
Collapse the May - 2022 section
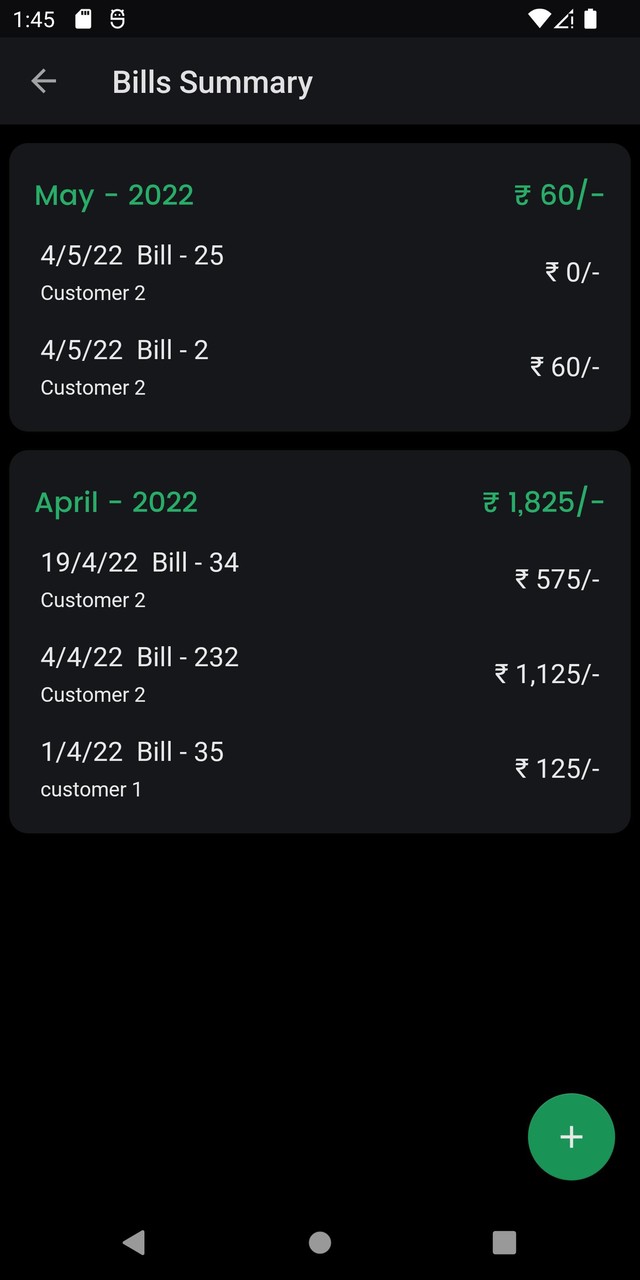tap(113, 195)
